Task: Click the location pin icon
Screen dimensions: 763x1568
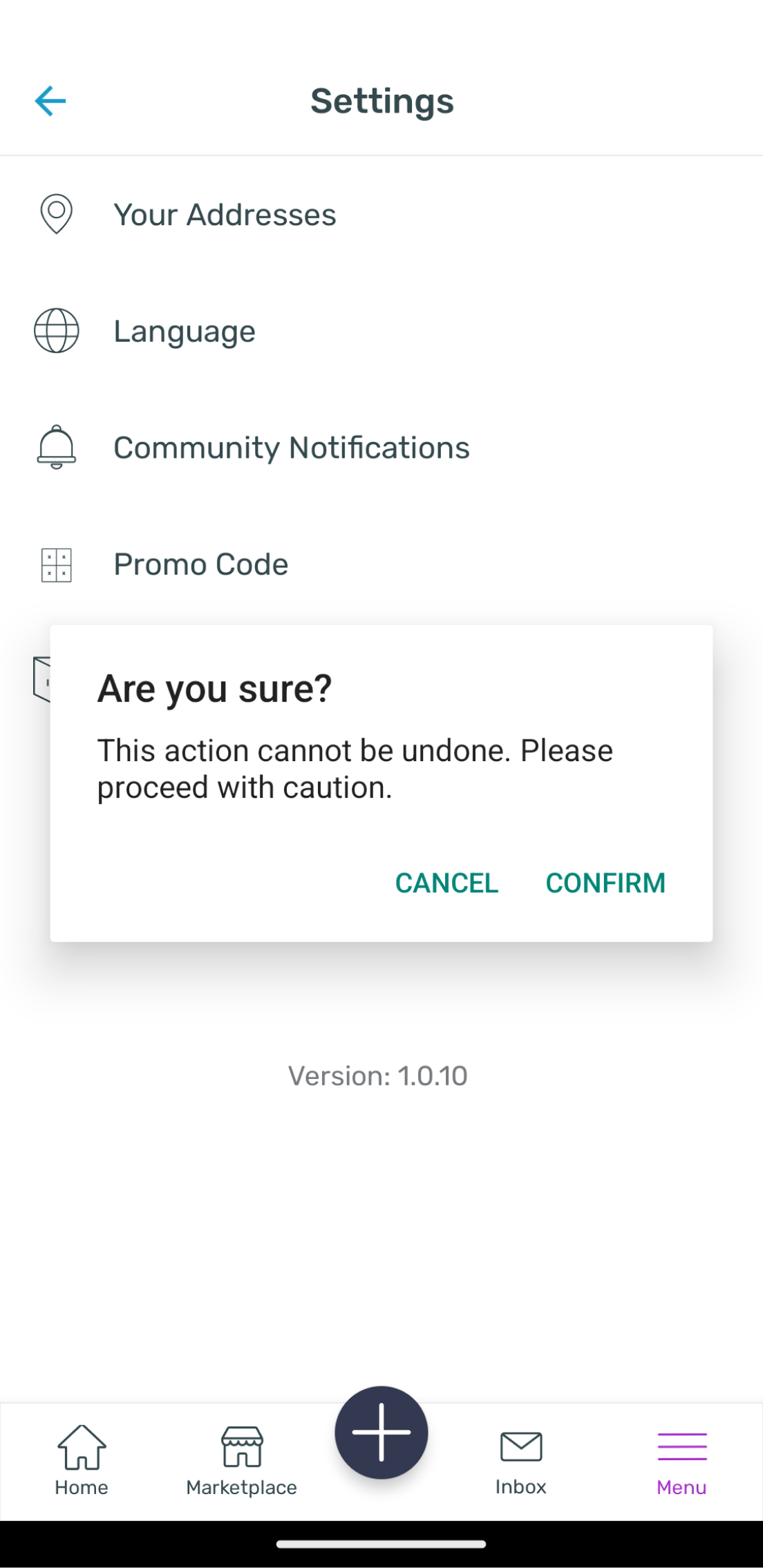Action: pos(56,214)
